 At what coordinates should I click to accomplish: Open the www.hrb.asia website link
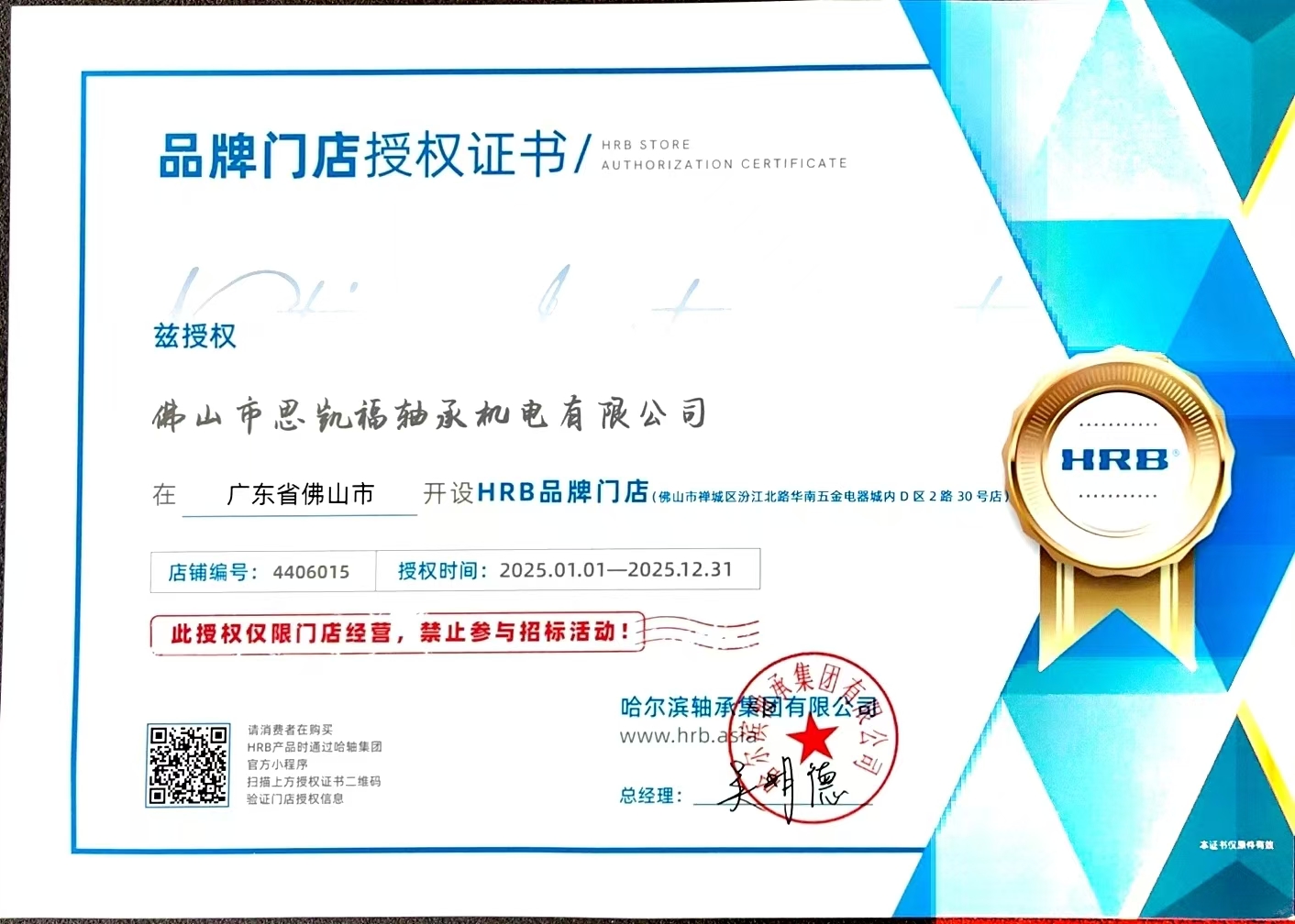pyautogui.click(x=688, y=735)
